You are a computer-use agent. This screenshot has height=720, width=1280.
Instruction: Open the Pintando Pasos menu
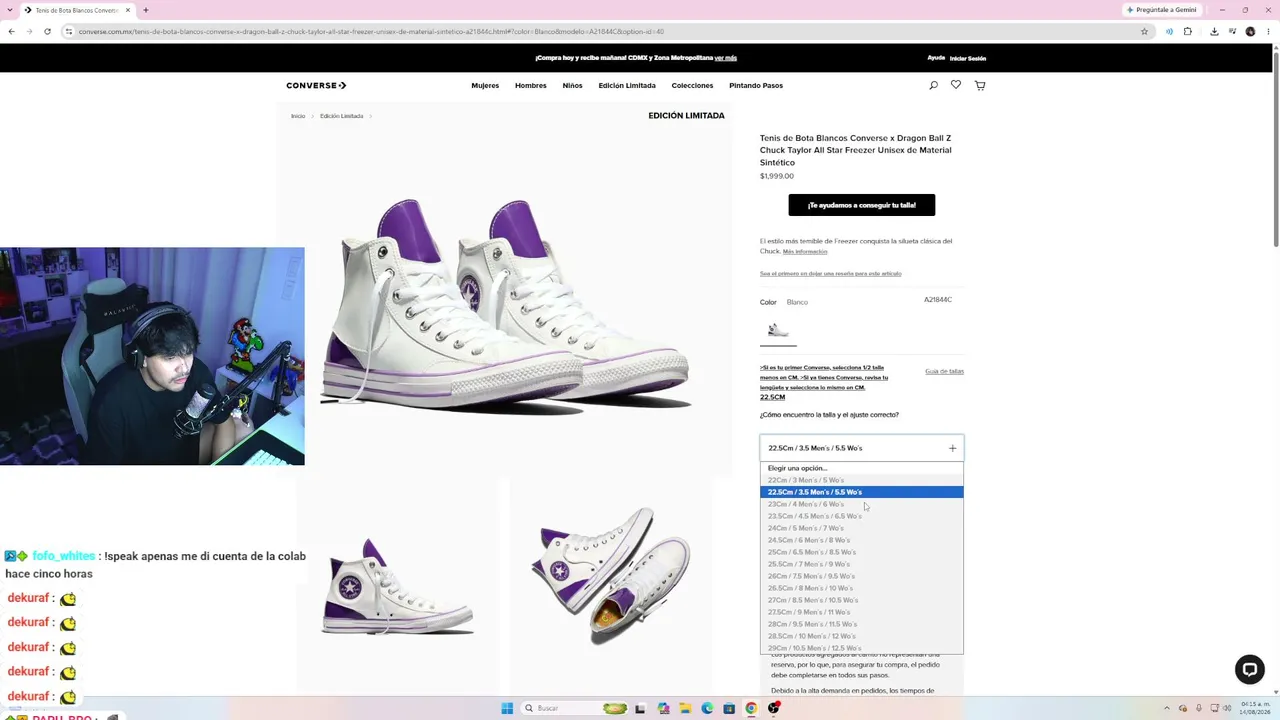click(x=756, y=85)
